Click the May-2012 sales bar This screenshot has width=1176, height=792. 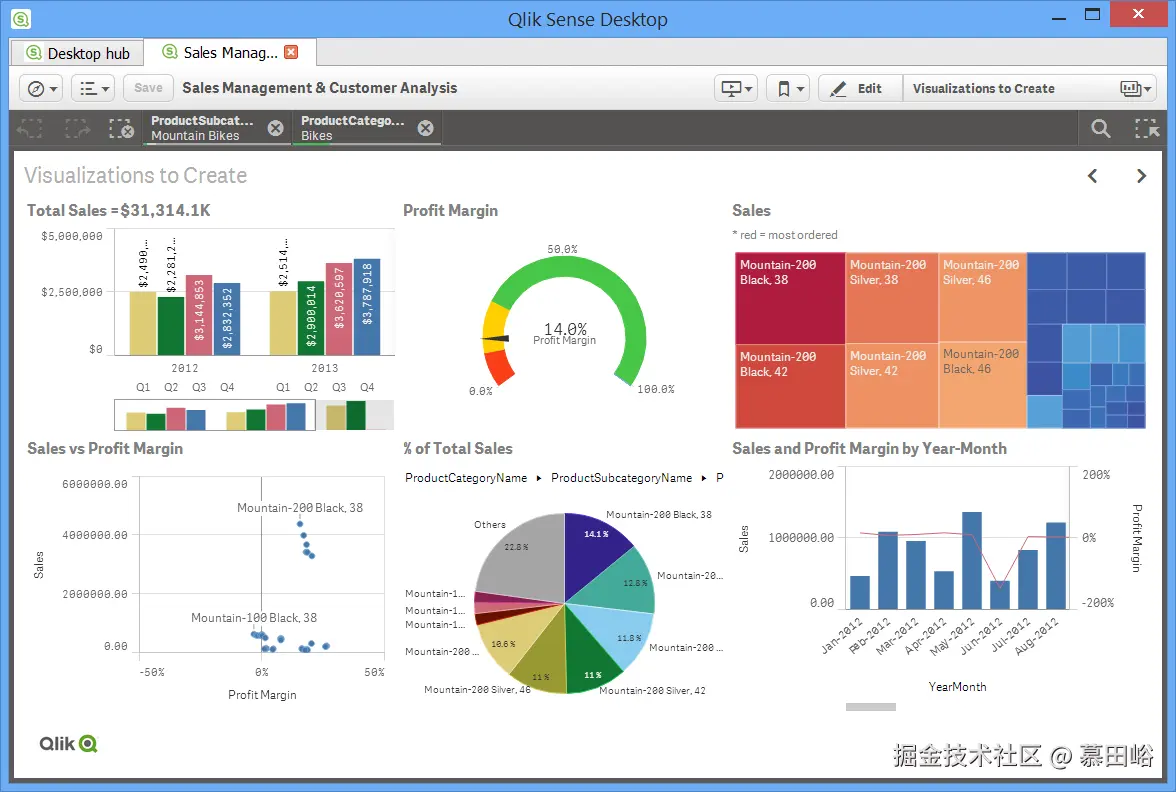[x=972, y=560]
